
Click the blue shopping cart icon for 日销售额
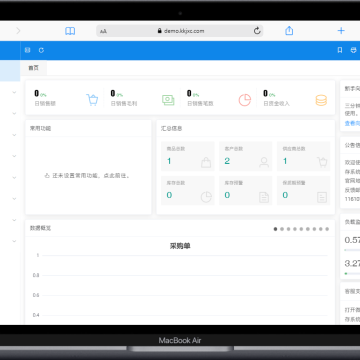(x=92, y=100)
